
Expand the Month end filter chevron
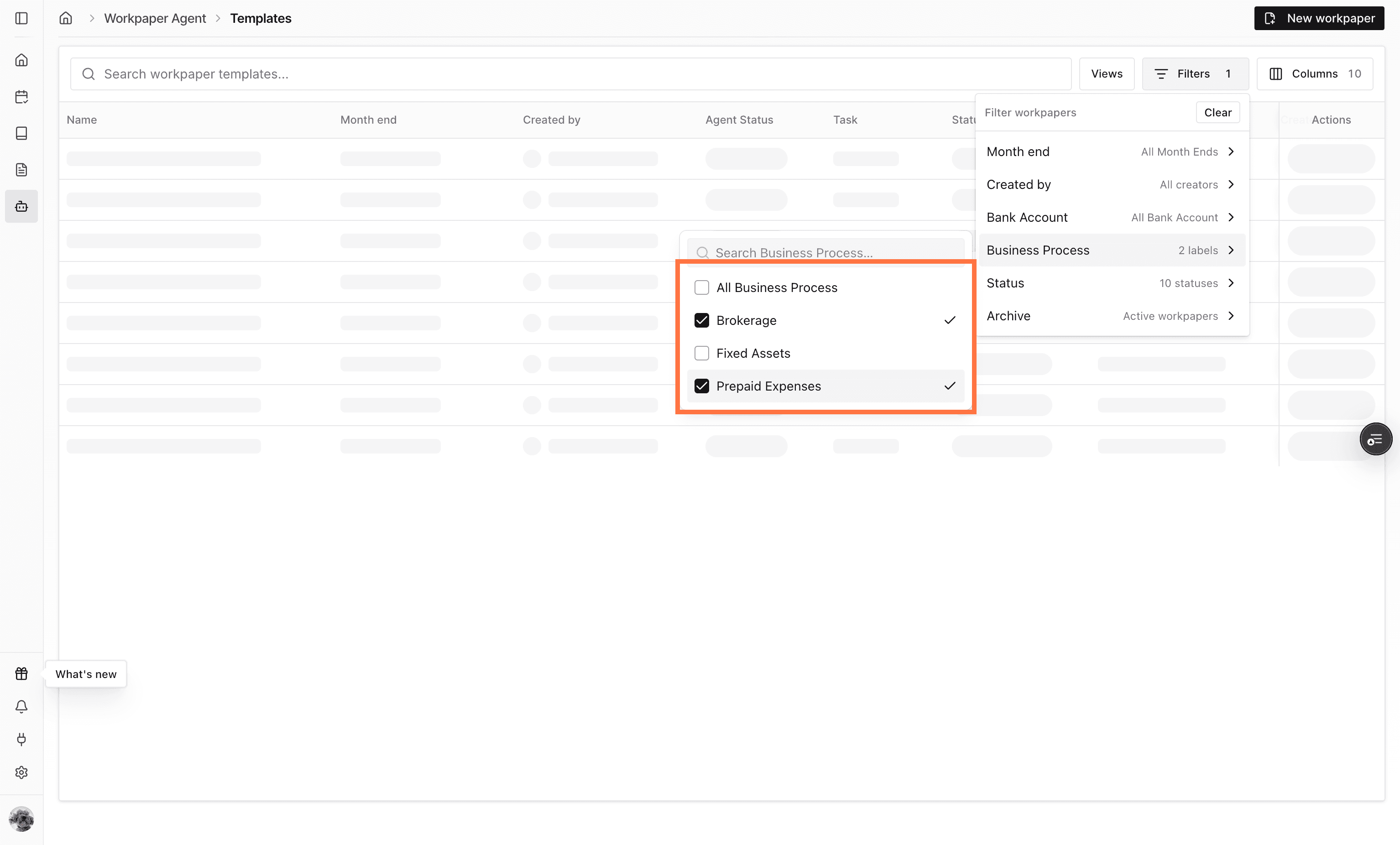click(1231, 152)
